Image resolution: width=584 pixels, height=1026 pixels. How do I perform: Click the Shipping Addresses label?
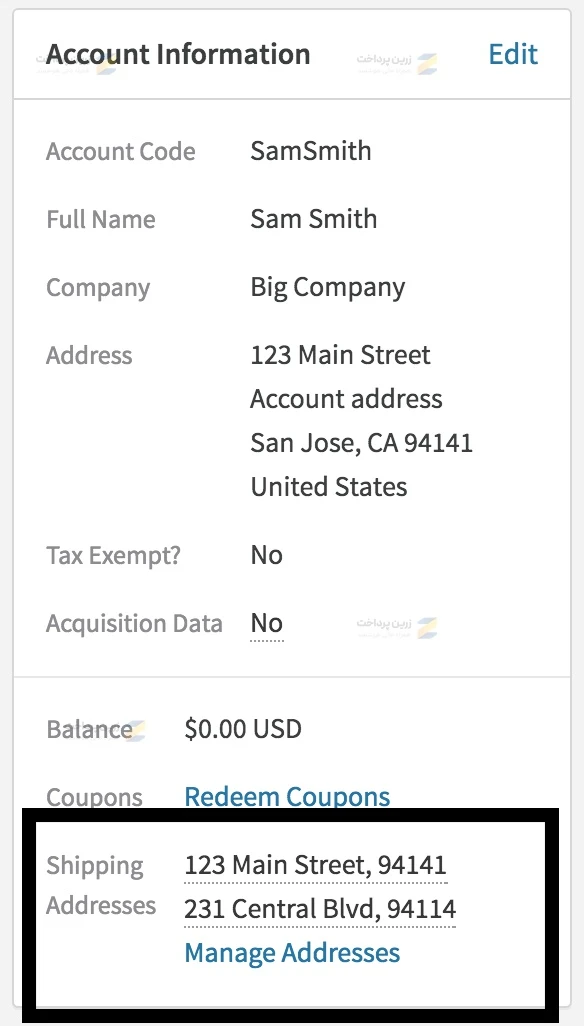tap(101, 885)
